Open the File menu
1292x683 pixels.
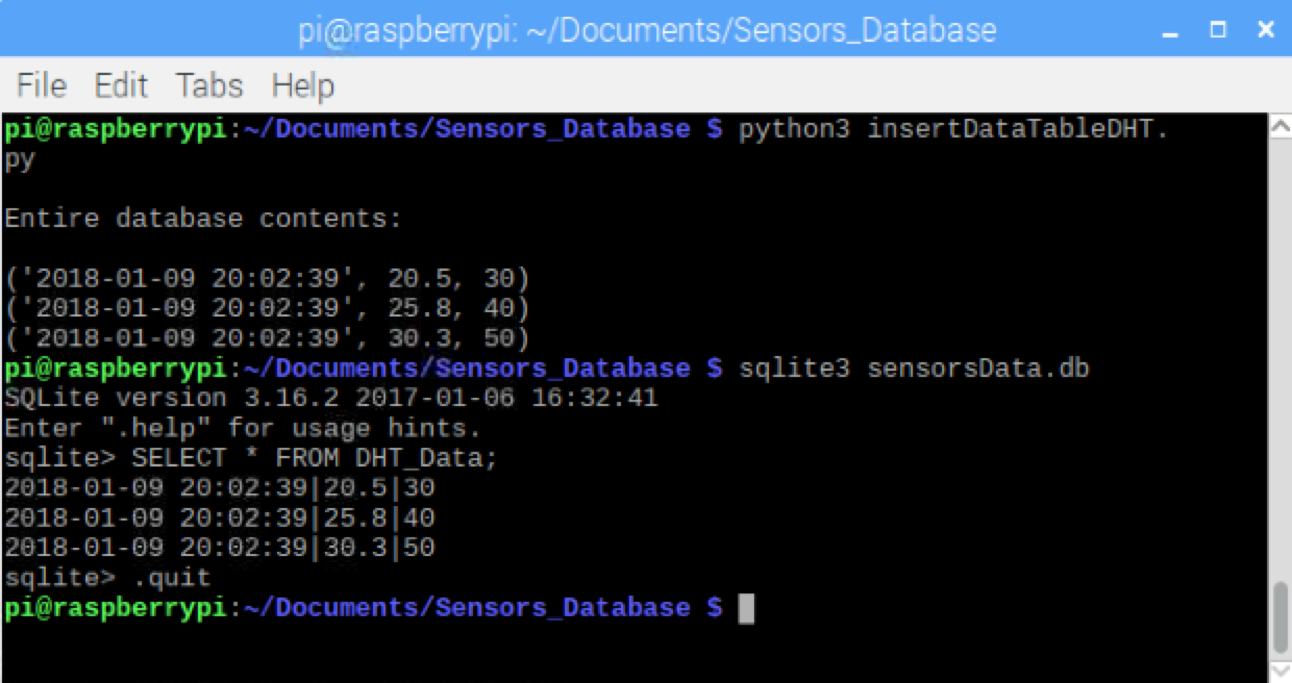tap(40, 86)
